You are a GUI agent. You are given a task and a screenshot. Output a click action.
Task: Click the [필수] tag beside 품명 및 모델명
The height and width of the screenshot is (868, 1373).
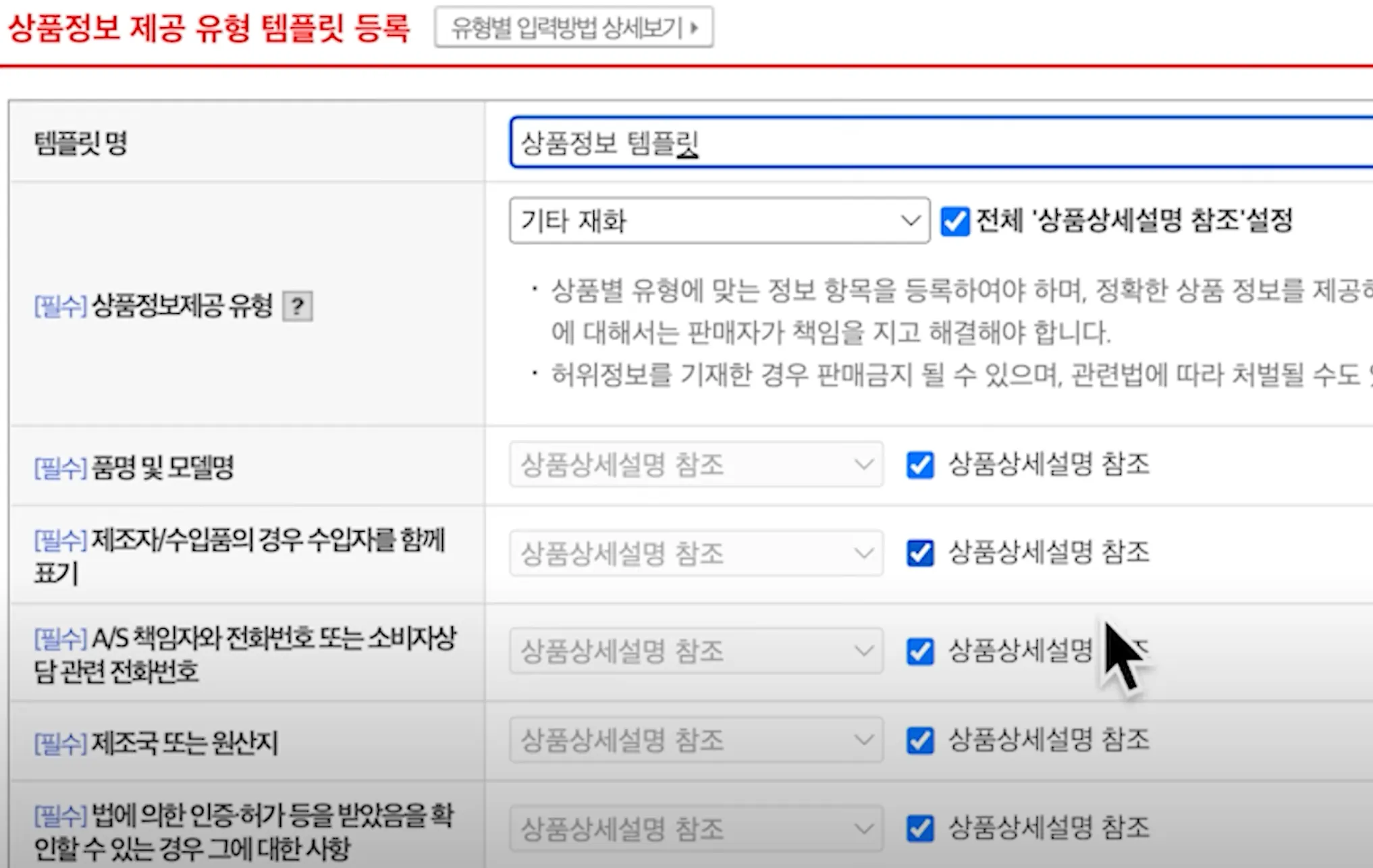[60, 468]
